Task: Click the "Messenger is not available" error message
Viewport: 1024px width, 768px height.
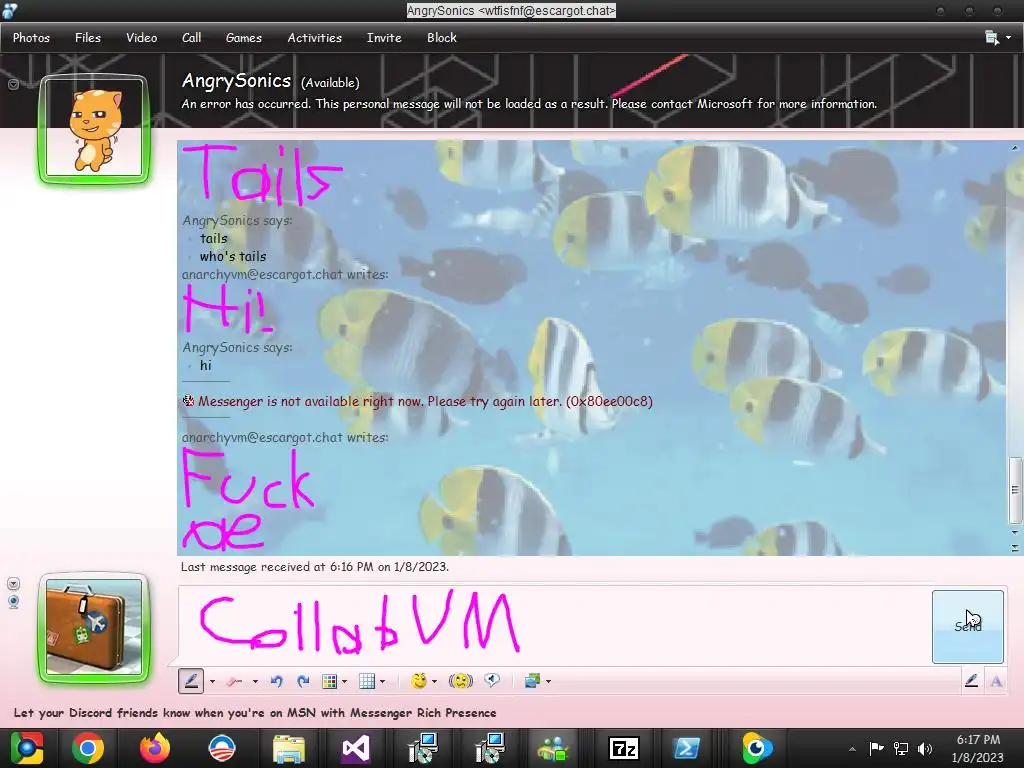Action: pyautogui.click(x=424, y=401)
